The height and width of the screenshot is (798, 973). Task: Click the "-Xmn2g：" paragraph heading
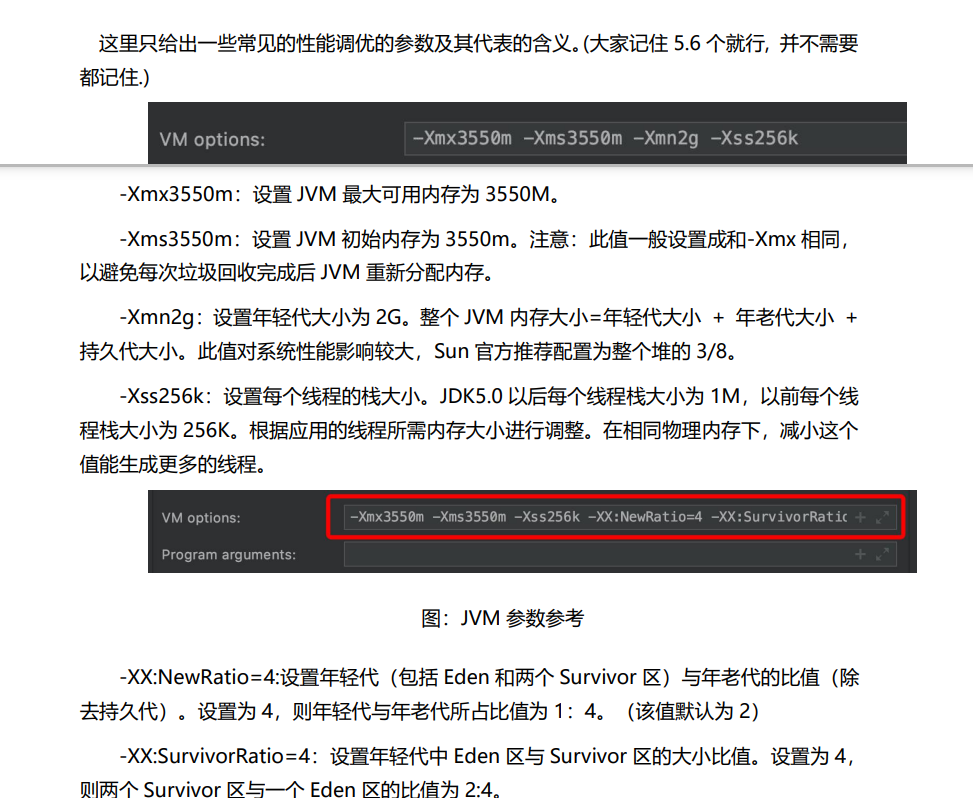pyautogui.click(x=163, y=318)
